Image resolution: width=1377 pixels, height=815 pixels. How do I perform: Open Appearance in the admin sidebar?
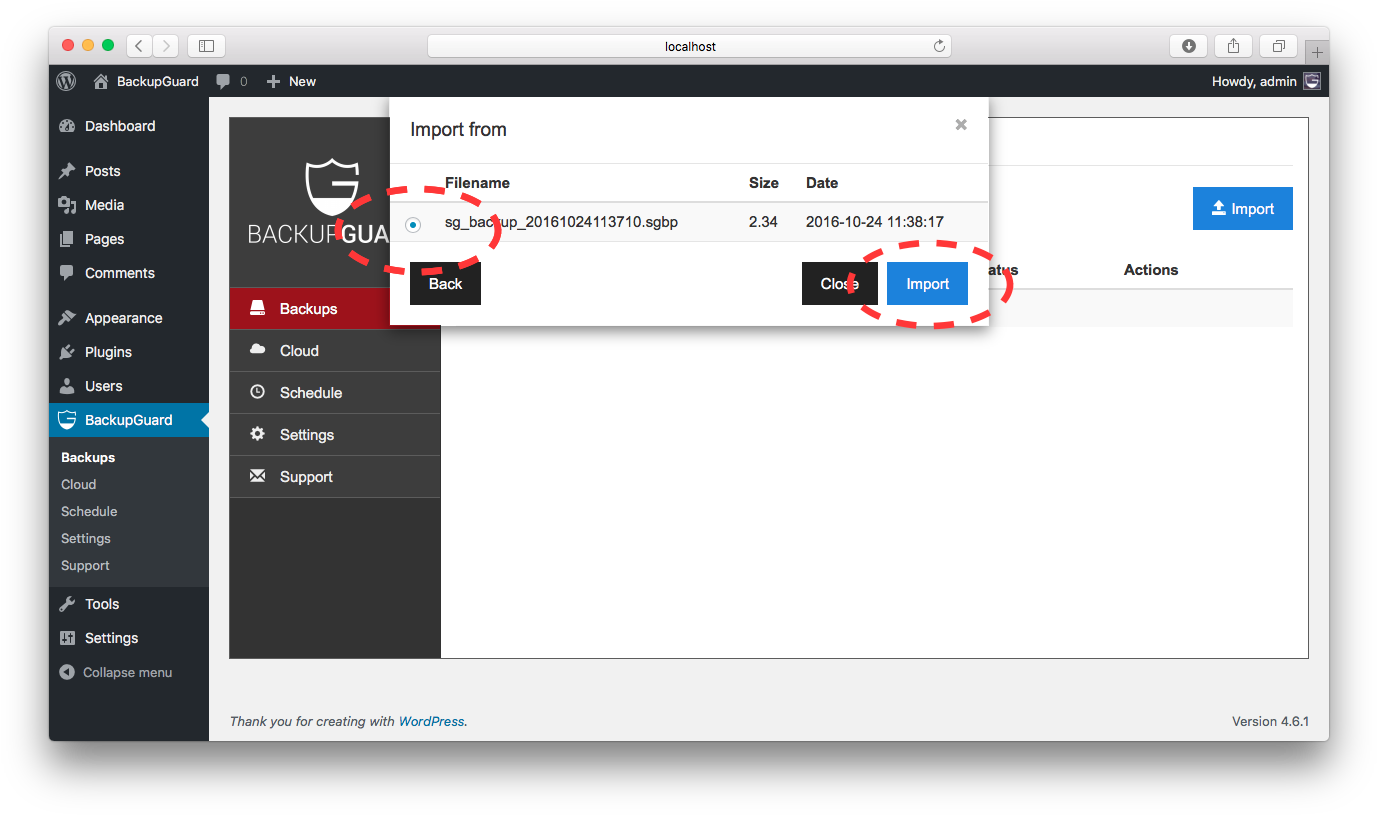point(123,318)
